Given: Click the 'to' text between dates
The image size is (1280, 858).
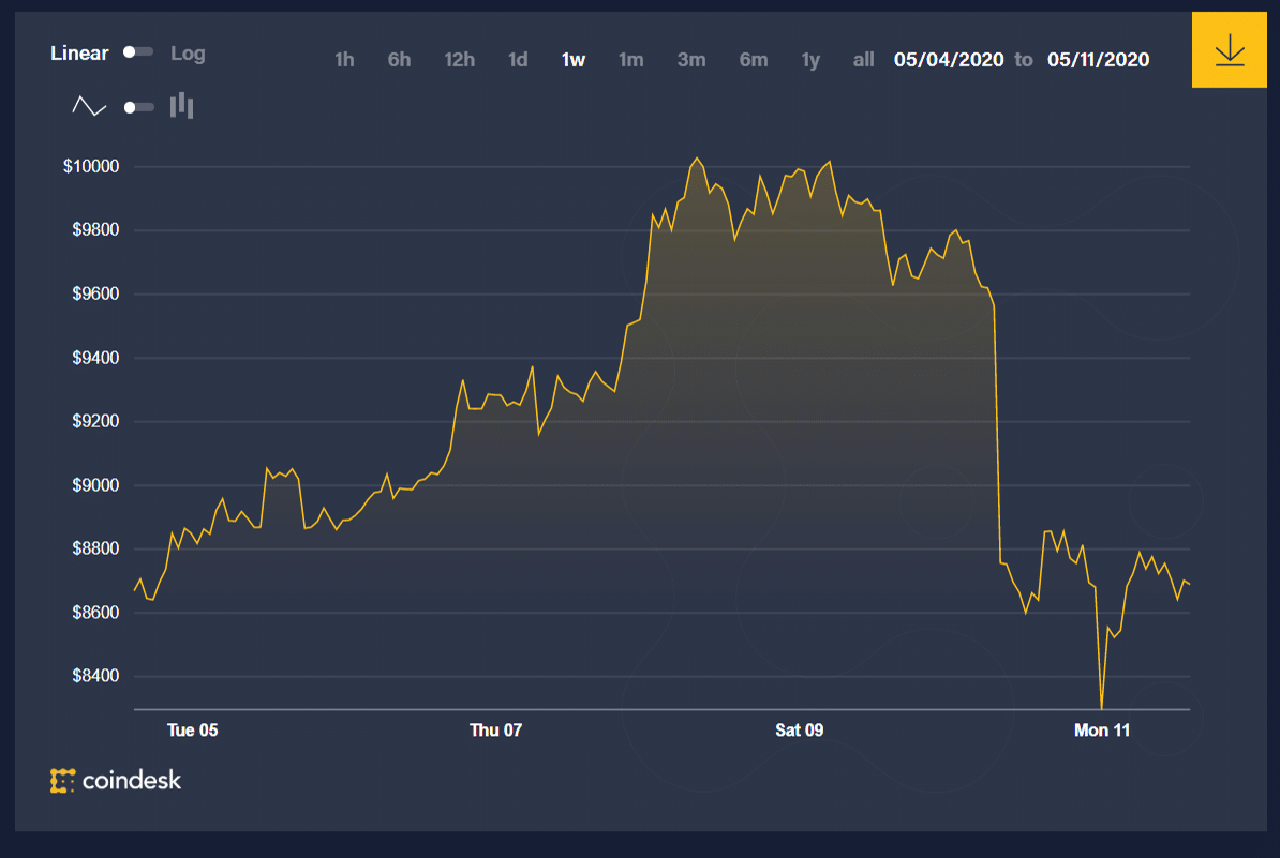Looking at the screenshot, I should [1023, 60].
